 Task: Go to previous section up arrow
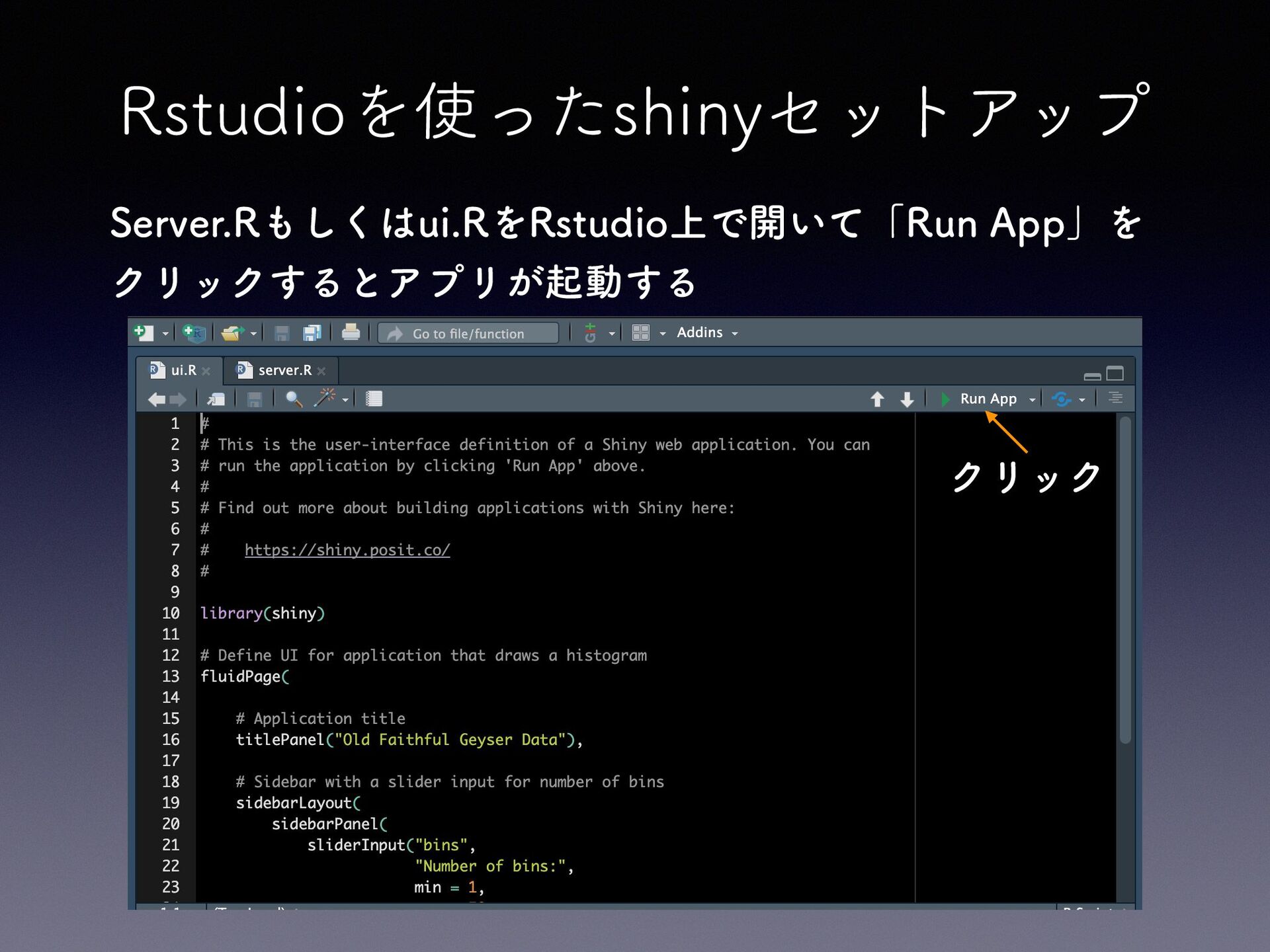coord(877,399)
